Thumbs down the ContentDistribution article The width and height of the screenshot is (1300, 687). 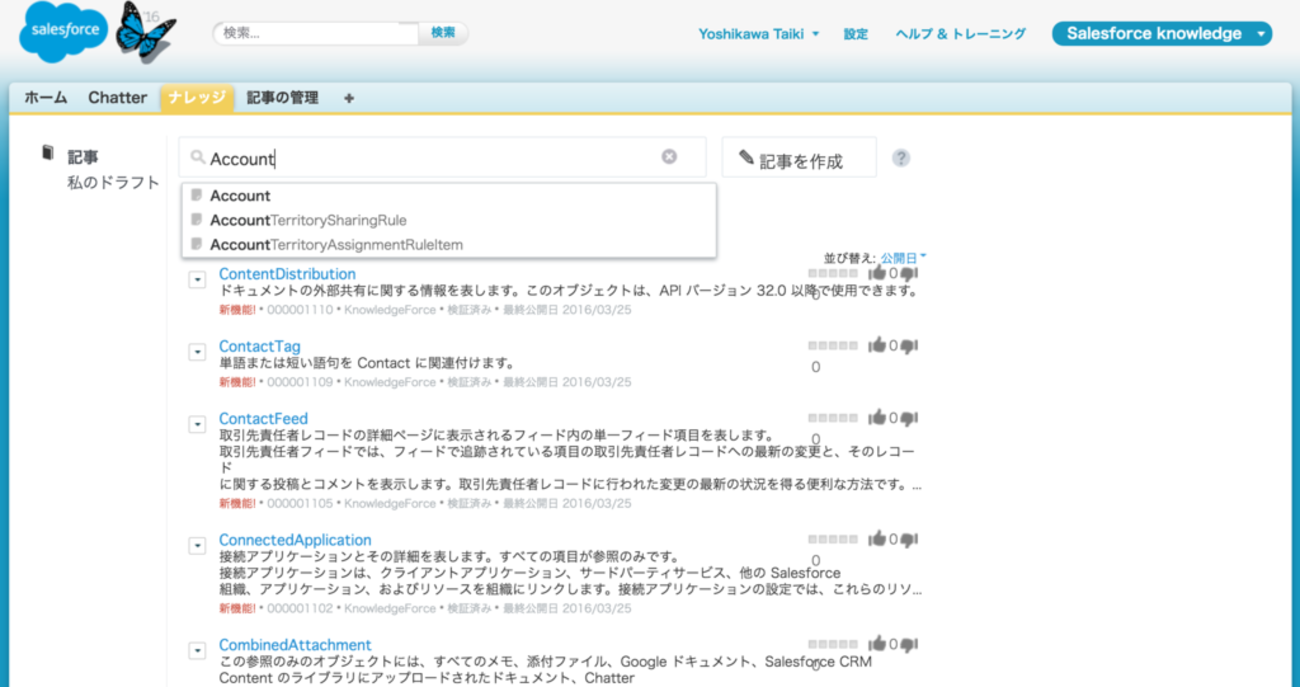point(909,274)
